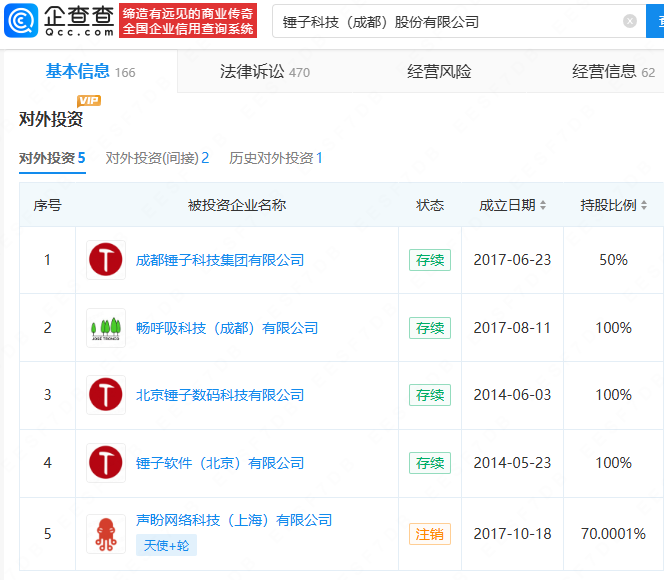This screenshot has width=664, height=580.
Task: Open the 声盼网络科技（上海）有限公司 link
Action: (x=234, y=520)
